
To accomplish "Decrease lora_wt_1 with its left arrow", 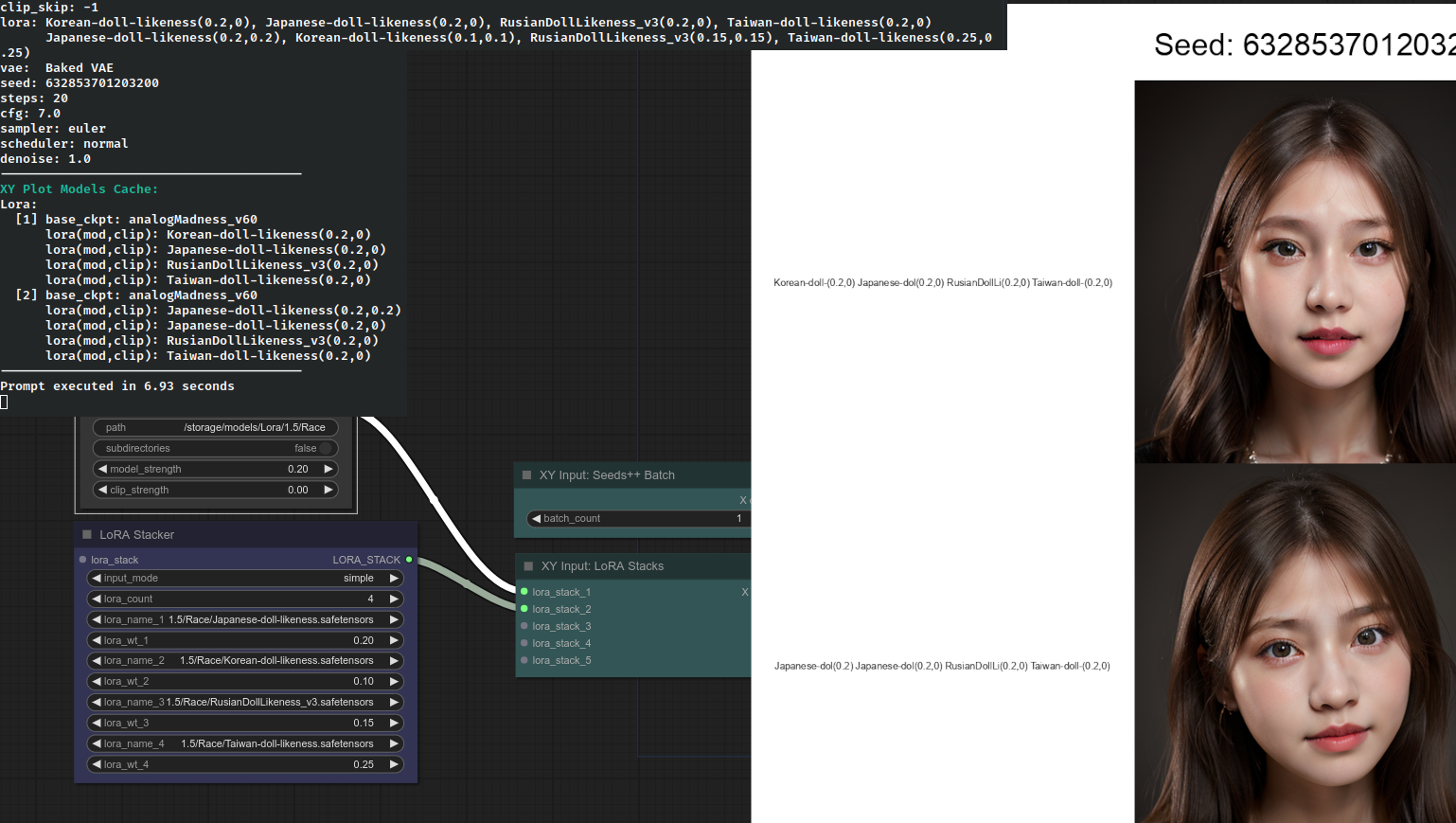I will (x=94, y=640).
